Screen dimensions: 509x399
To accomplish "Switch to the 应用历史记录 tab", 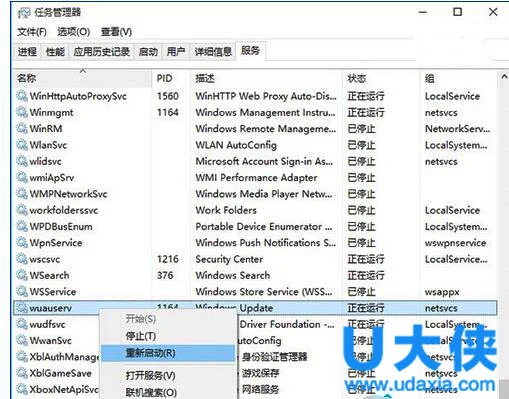I will 102,52.
